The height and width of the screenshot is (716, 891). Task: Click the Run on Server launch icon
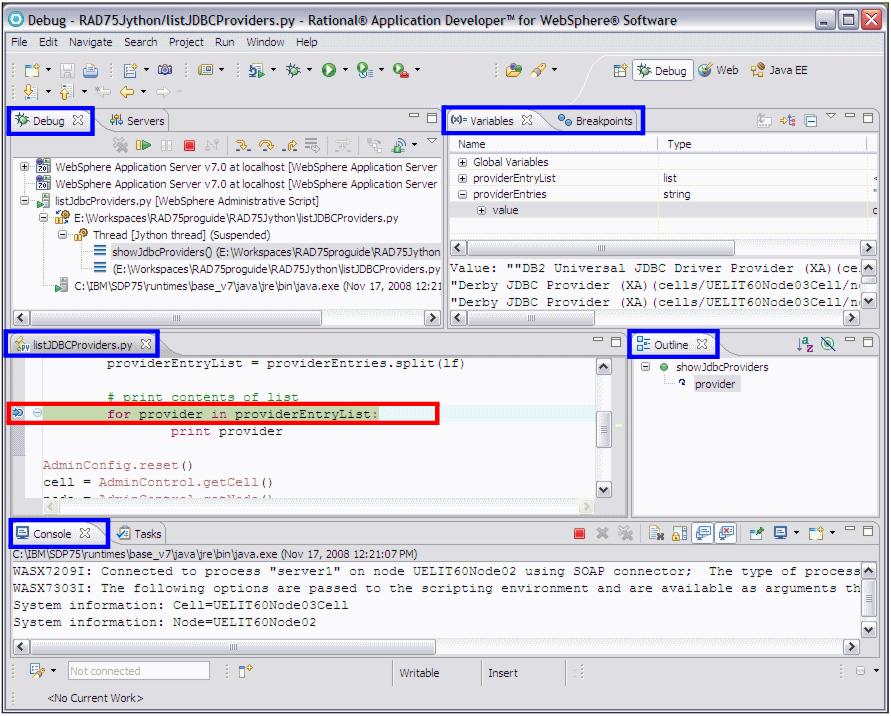pyautogui.click(x=256, y=70)
